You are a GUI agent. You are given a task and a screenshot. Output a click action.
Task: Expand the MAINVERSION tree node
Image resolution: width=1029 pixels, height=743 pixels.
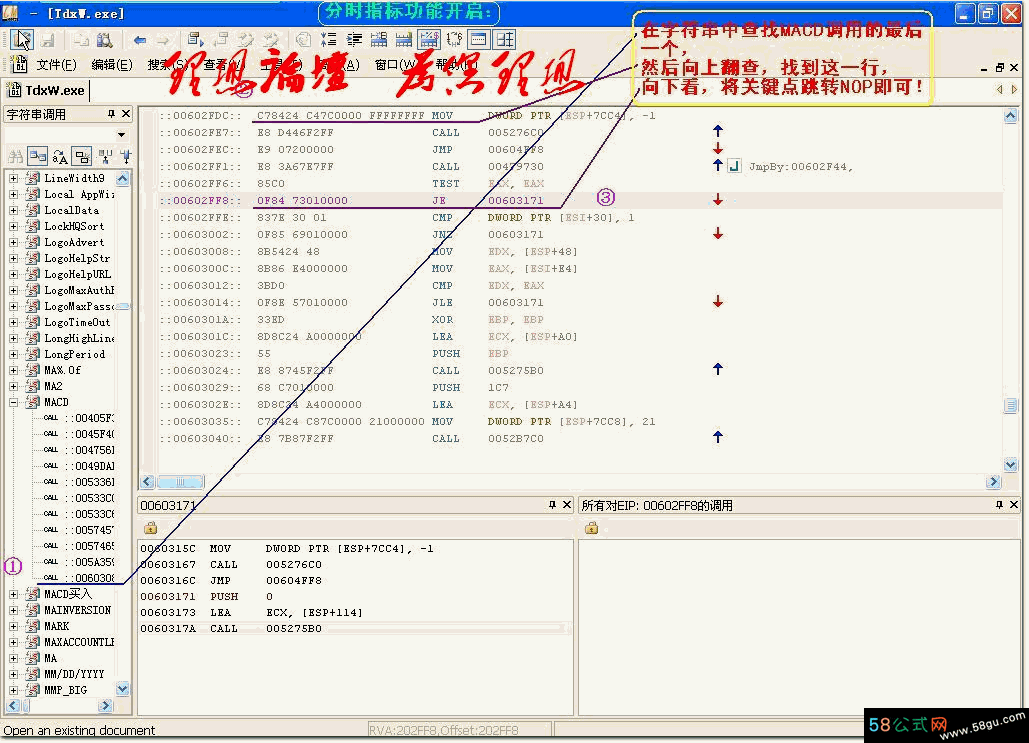(13, 610)
